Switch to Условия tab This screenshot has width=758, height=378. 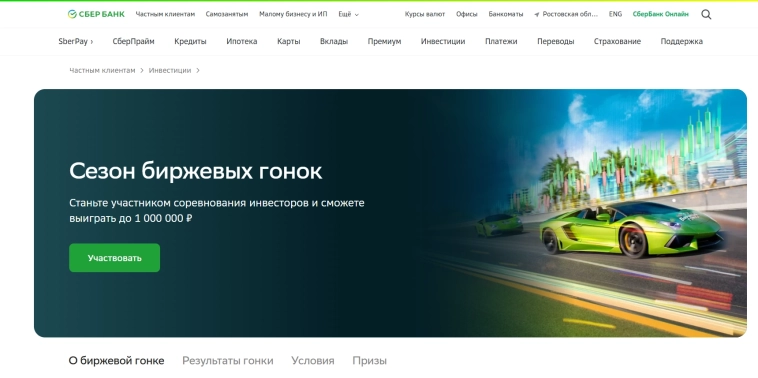point(313,361)
